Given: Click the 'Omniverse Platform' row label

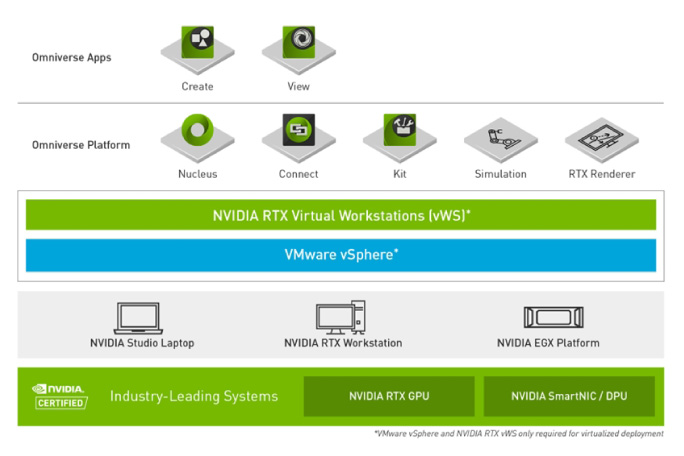Looking at the screenshot, I should point(81,145).
